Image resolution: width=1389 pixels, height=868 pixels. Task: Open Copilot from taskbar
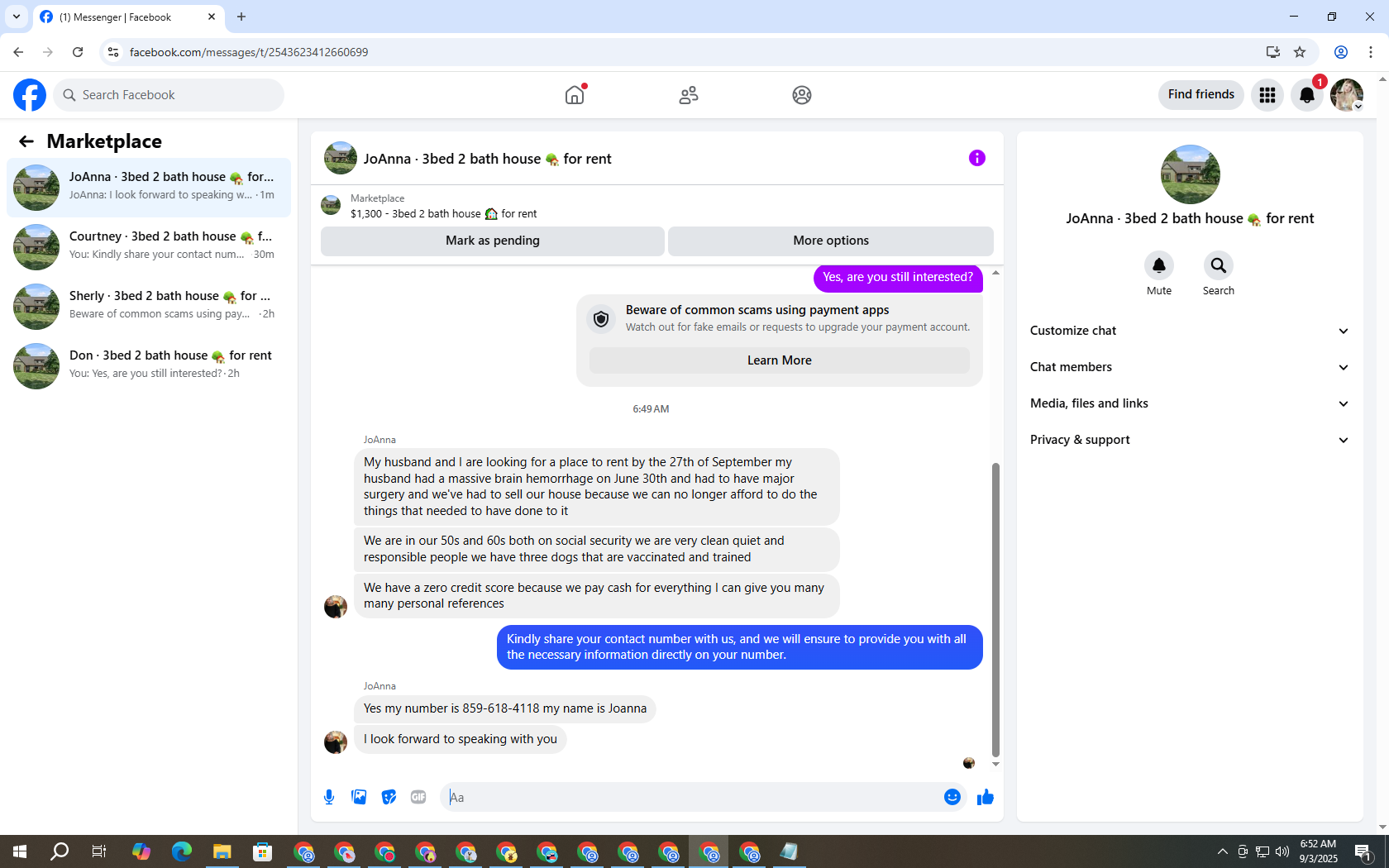click(x=141, y=851)
